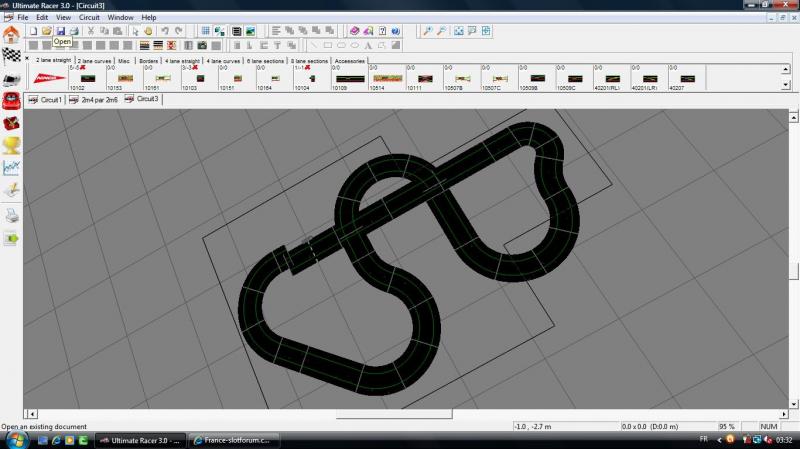This screenshot has width=800, height=449.
Task: Switch to the 2 lane curves tab
Action: [x=95, y=61]
